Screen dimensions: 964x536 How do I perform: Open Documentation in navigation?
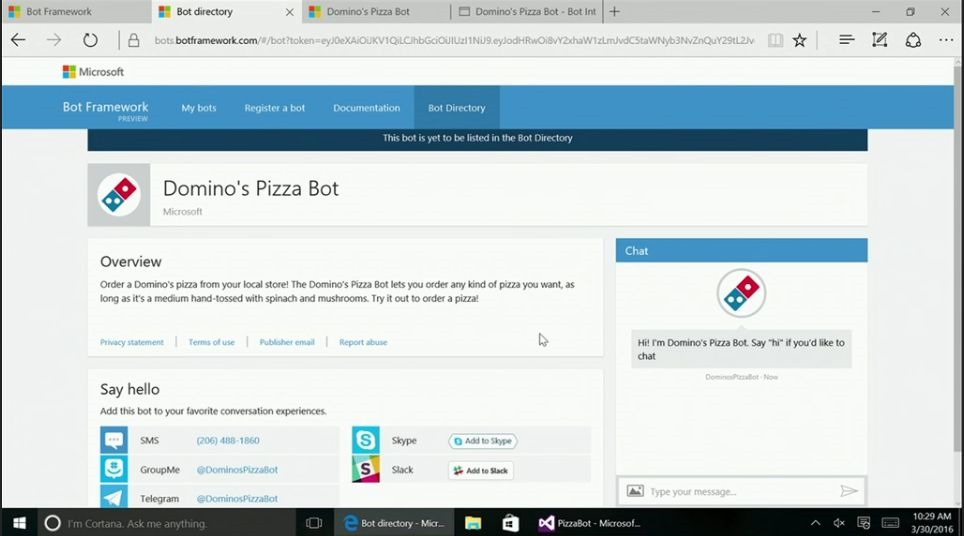(366, 108)
